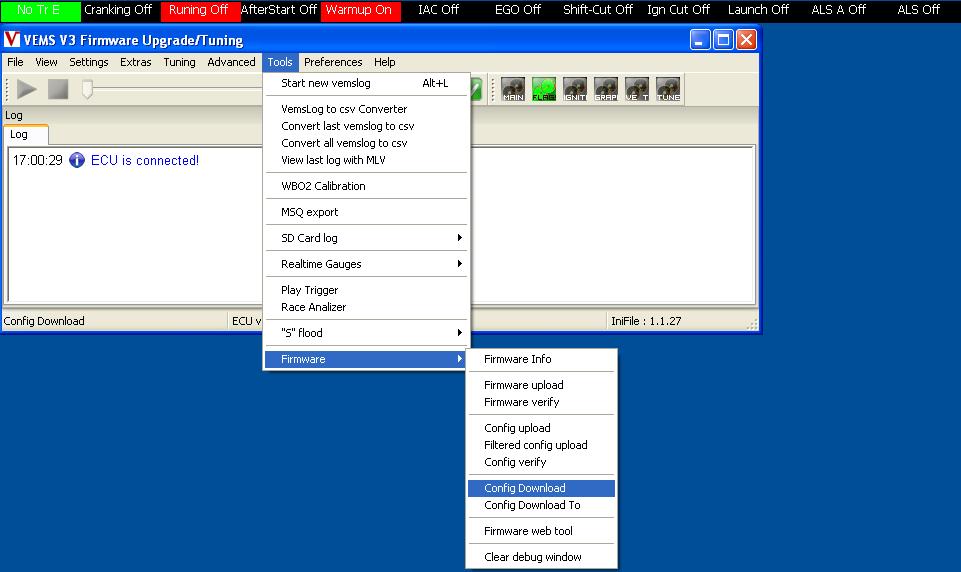Select Play Trigger
This screenshot has height=572, width=961.
click(x=367, y=290)
